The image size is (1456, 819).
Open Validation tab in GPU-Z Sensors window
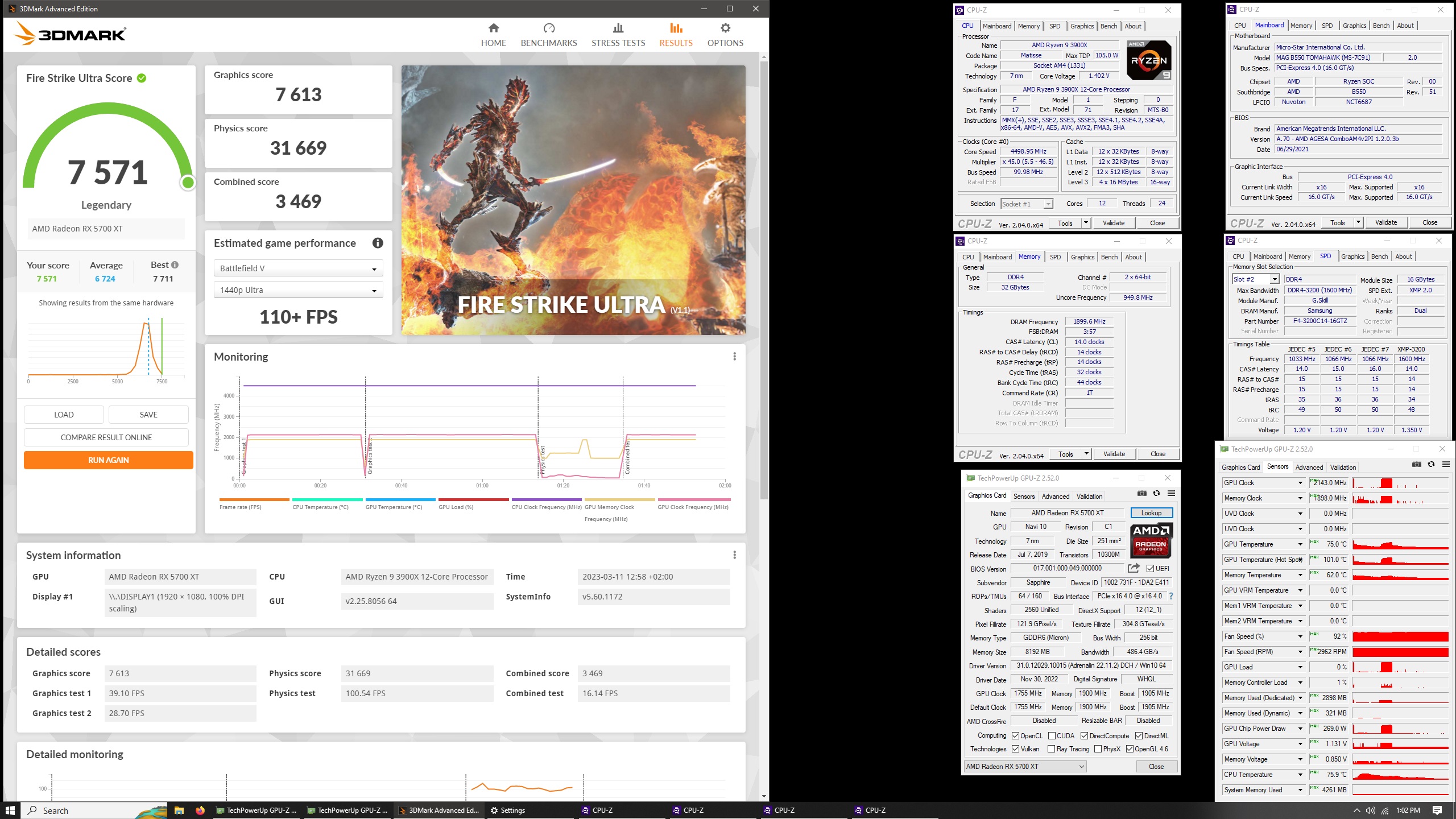point(1343,467)
